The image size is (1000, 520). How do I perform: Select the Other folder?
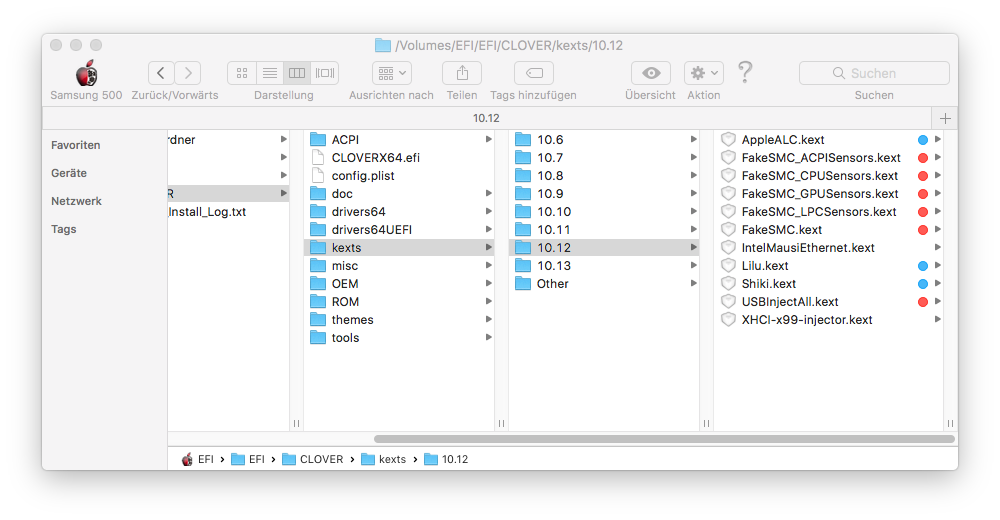pos(604,283)
